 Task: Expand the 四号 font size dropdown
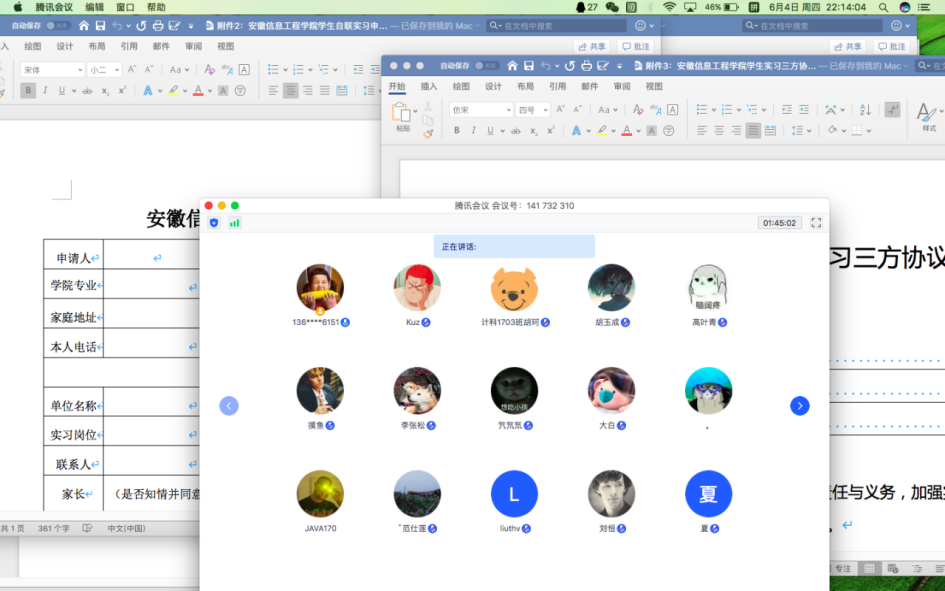point(533,110)
